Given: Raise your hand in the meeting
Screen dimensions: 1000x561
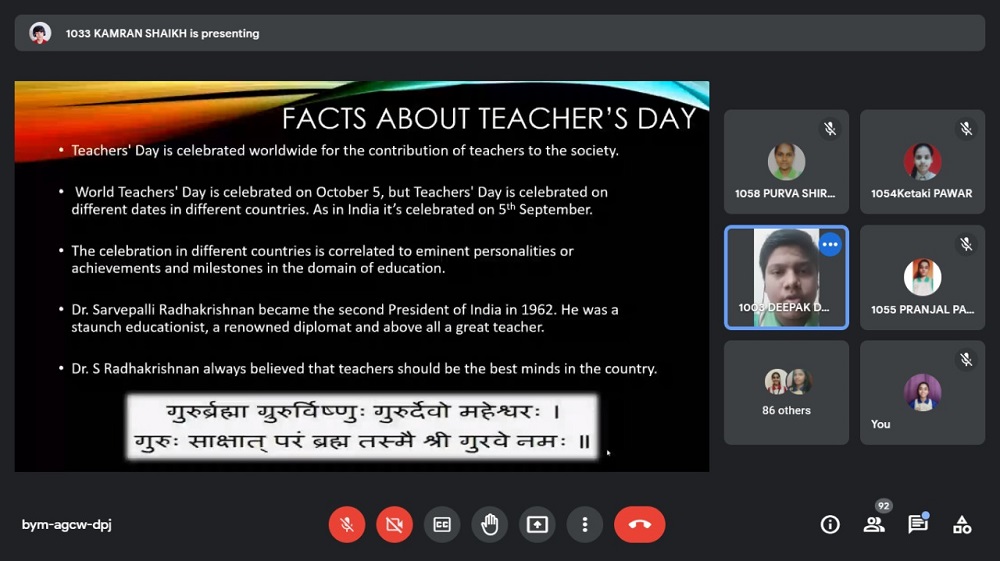Looking at the screenshot, I should pos(490,524).
